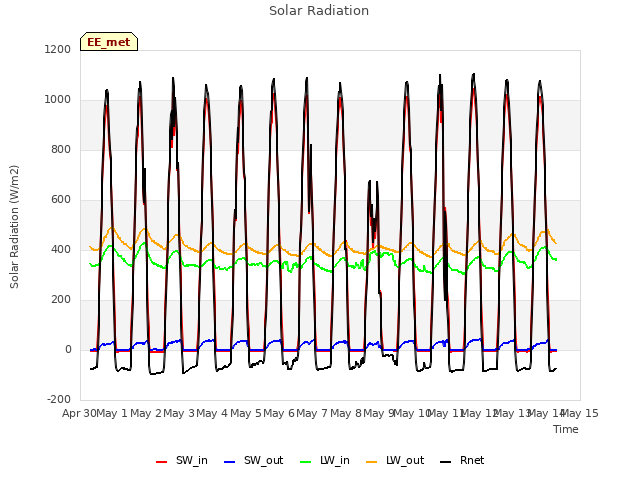Click the EE_met annotation label
The width and height of the screenshot is (640, 480).
(x=109, y=42)
